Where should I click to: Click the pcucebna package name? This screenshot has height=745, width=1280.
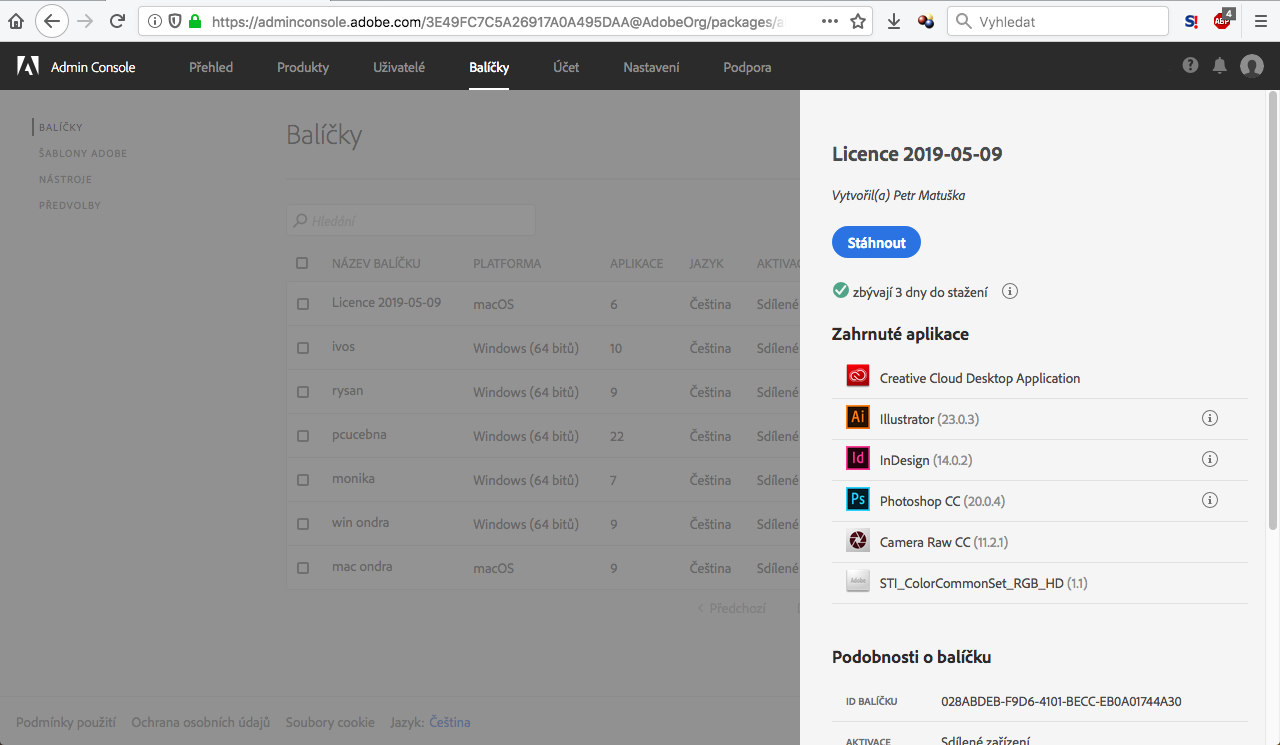(x=359, y=435)
